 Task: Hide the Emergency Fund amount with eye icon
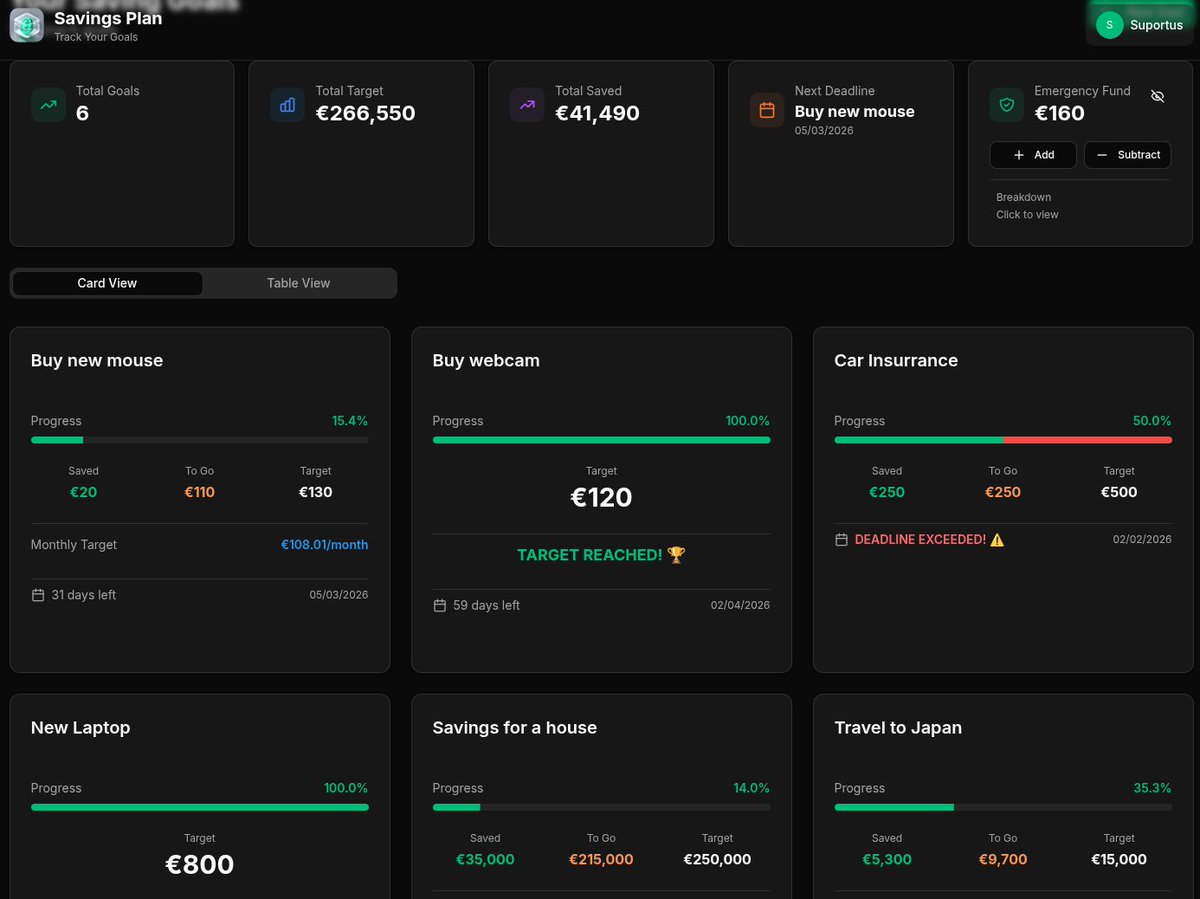point(1158,96)
